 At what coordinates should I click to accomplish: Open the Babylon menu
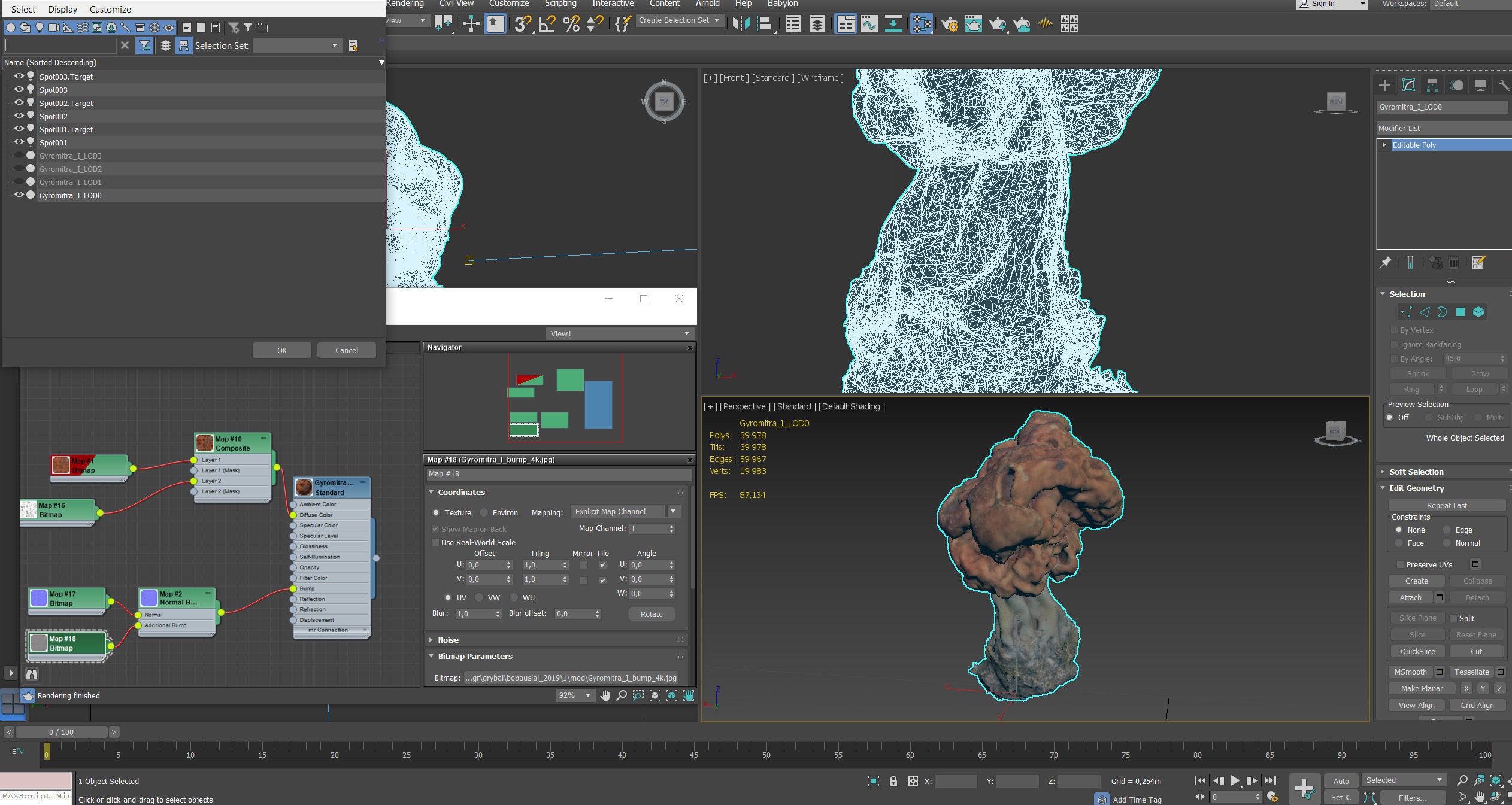pos(782,4)
